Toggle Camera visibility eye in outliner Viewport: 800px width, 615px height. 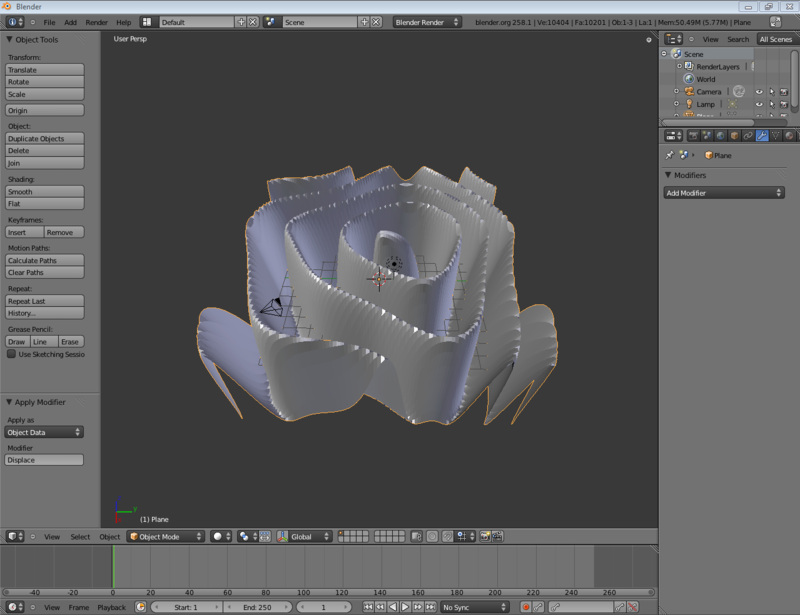759,92
